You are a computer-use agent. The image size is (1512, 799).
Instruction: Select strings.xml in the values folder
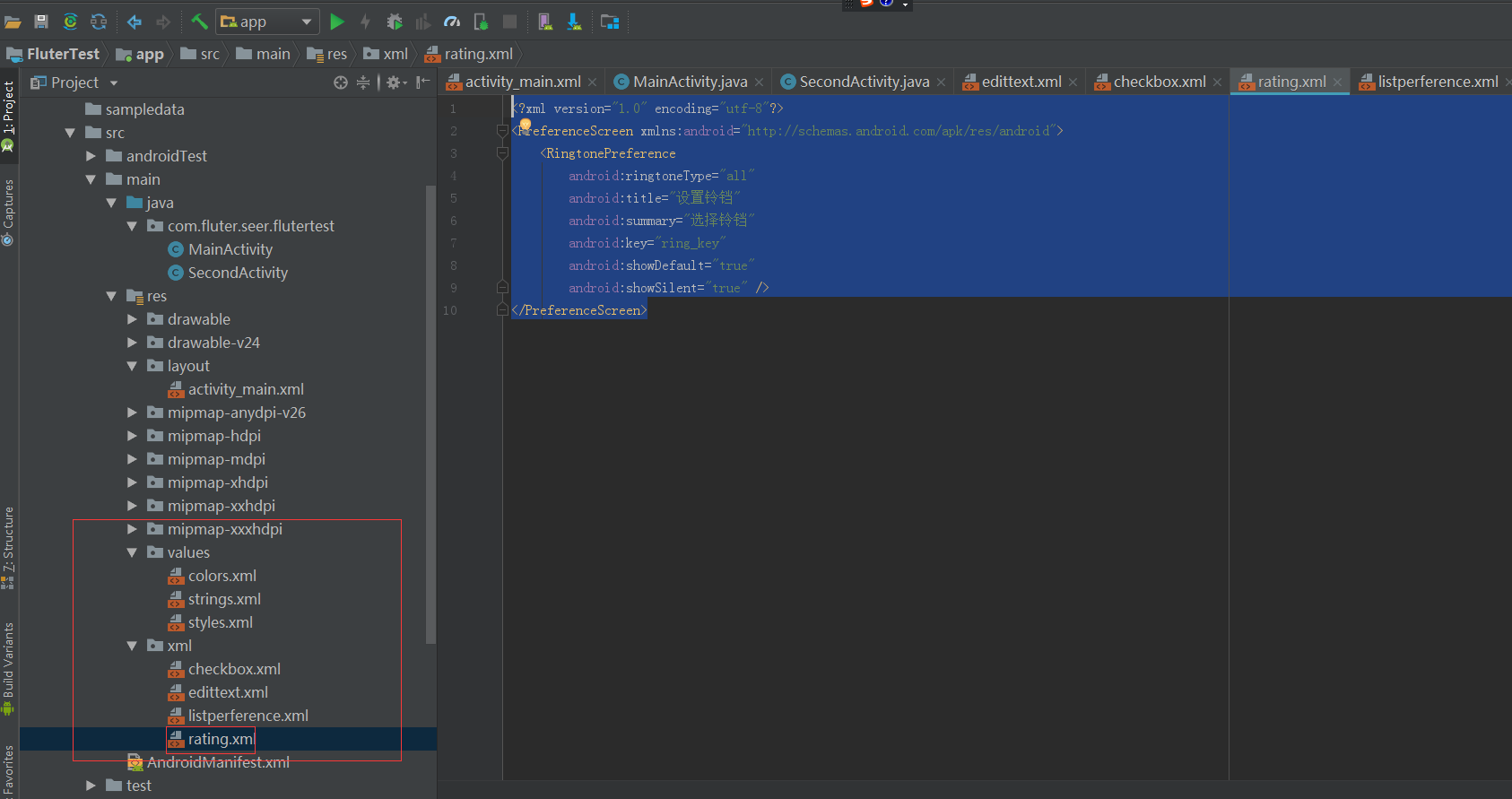[x=214, y=599]
